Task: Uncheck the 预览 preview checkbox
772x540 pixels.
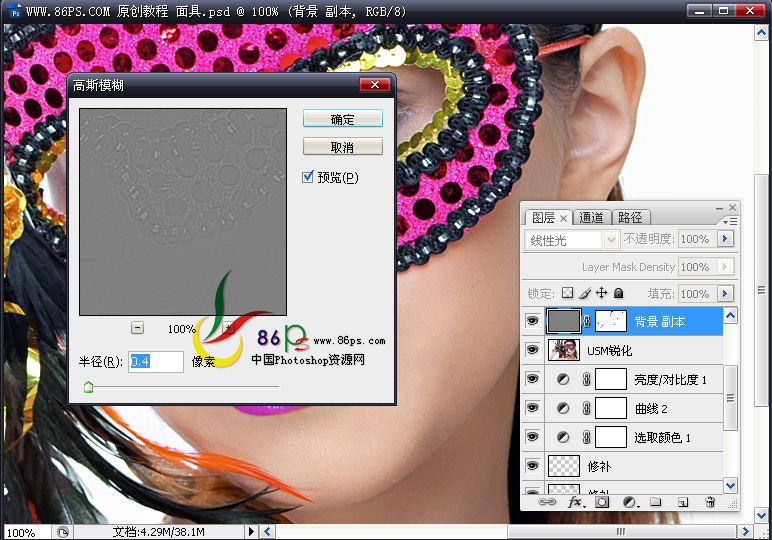Action: 309,177
